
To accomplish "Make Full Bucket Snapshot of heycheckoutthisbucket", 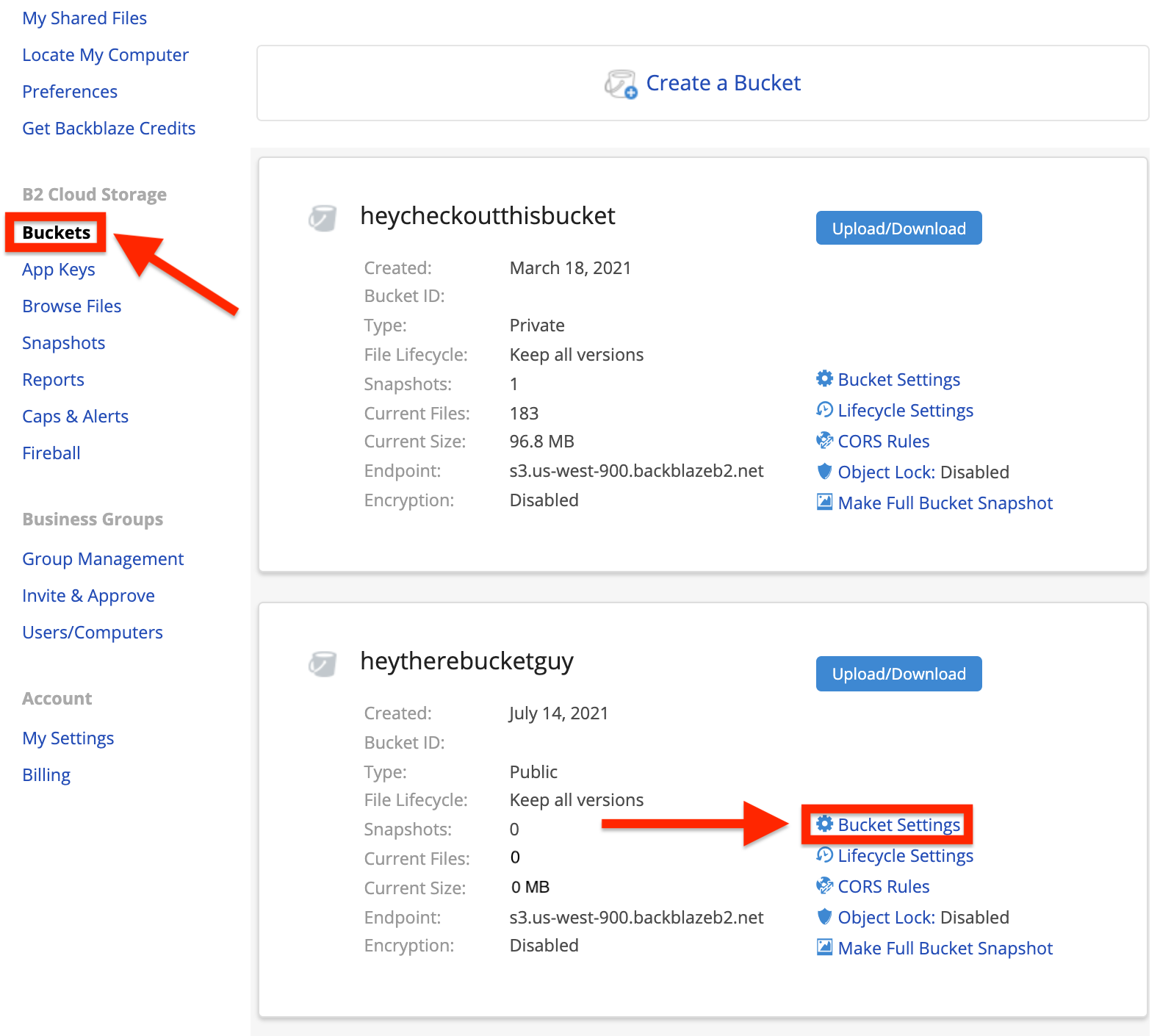I will tap(945, 503).
